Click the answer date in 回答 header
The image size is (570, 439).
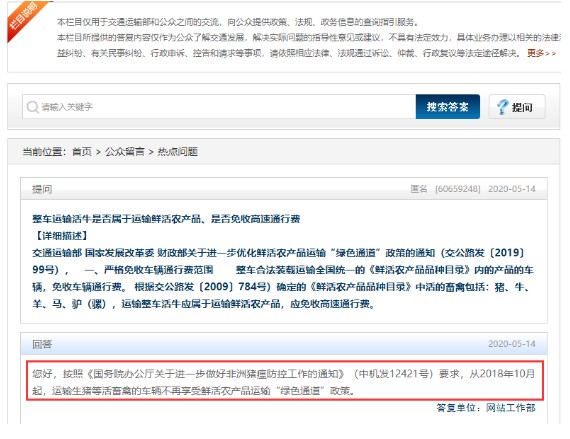511,344
